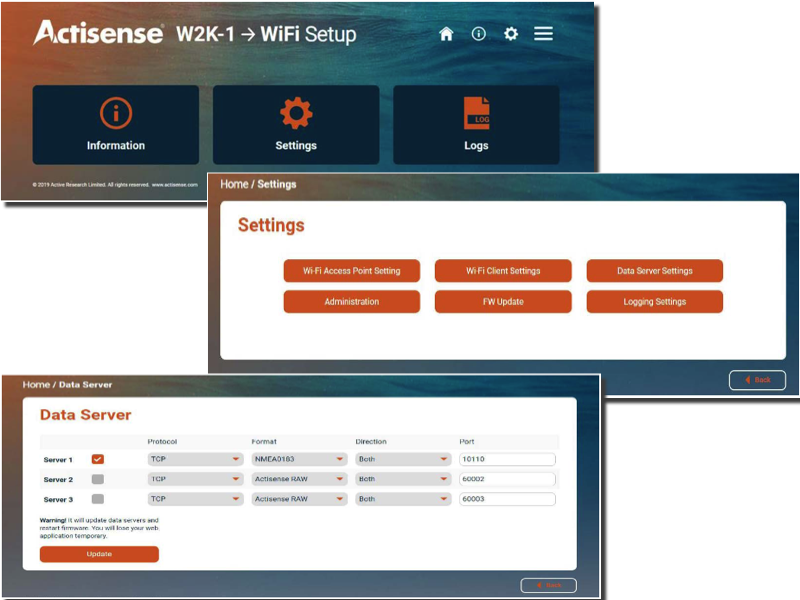Open info via the header info icon
This screenshot has height=600, width=800.
coord(479,34)
